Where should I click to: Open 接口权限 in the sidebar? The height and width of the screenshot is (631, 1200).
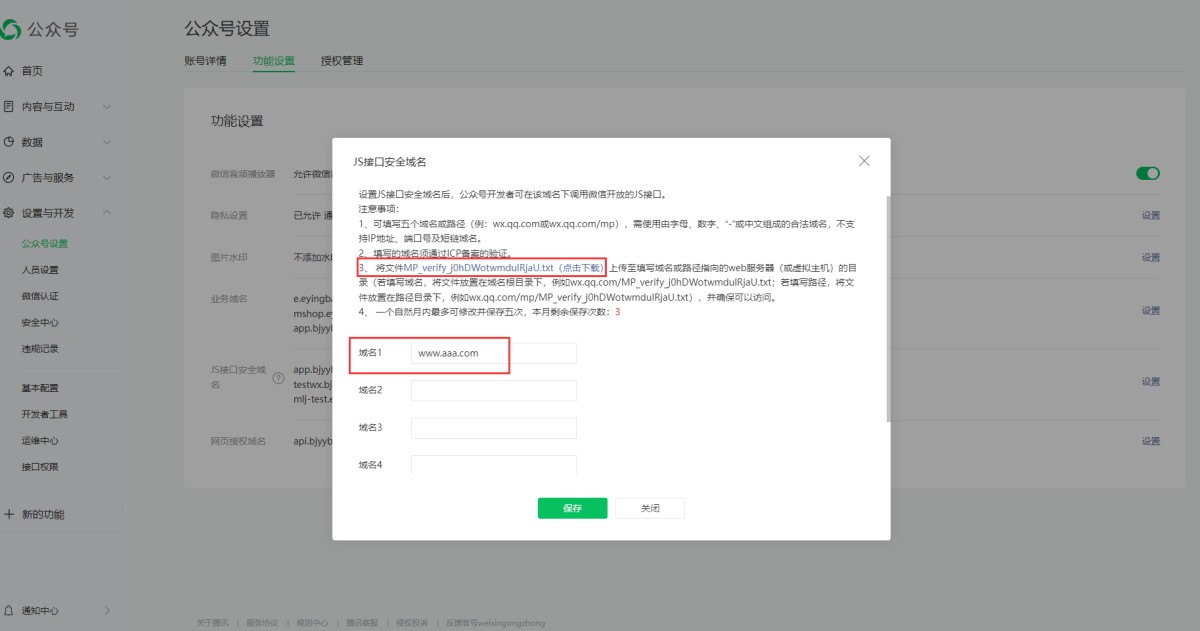(40, 467)
